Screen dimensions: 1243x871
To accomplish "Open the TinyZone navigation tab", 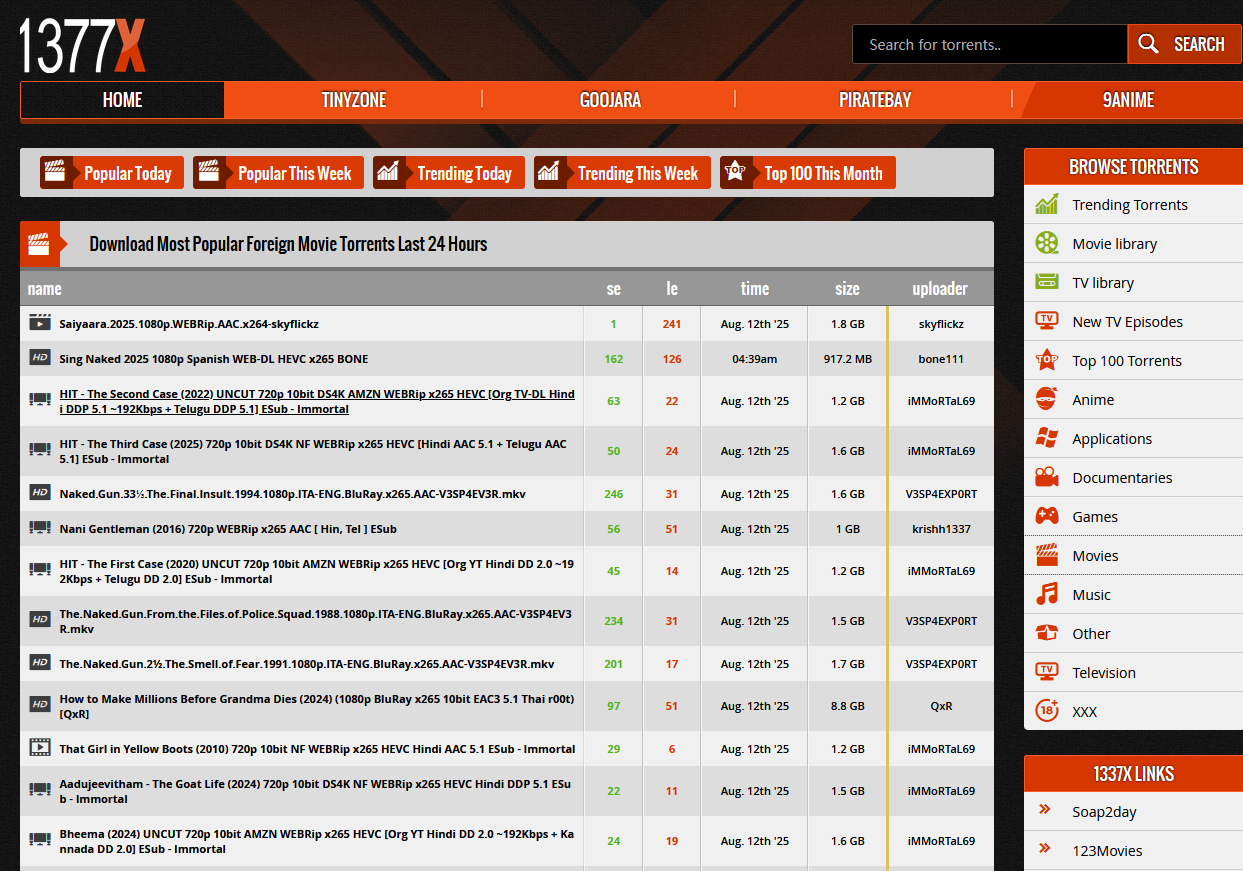I will pyautogui.click(x=353, y=100).
